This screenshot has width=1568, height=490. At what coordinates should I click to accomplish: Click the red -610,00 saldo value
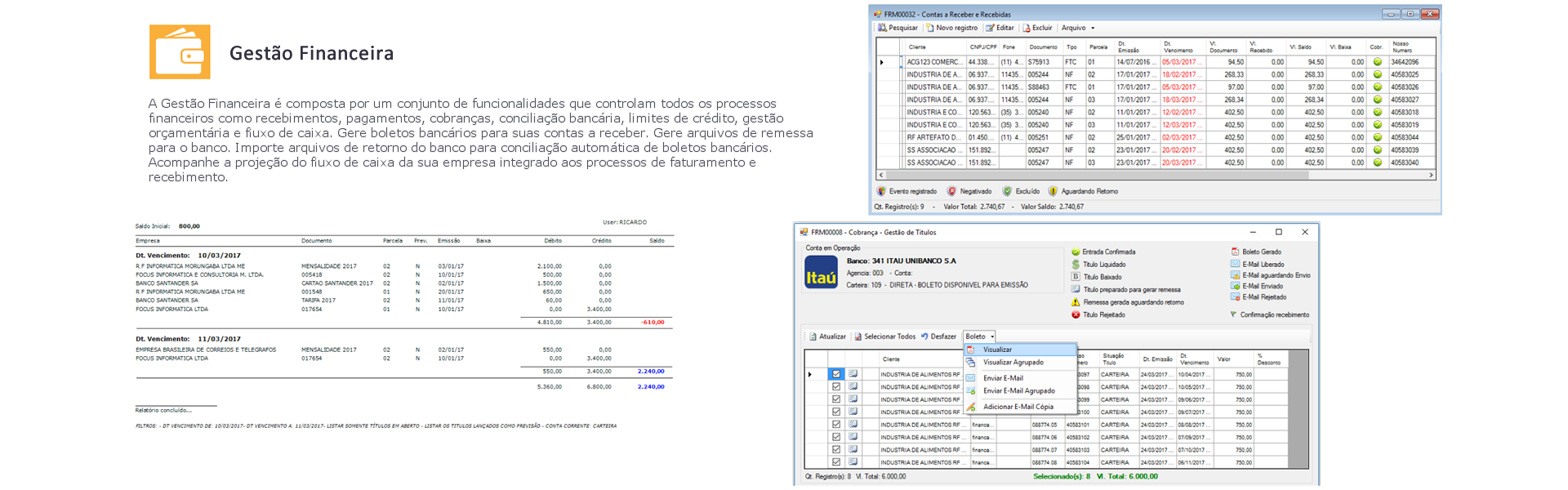click(653, 323)
